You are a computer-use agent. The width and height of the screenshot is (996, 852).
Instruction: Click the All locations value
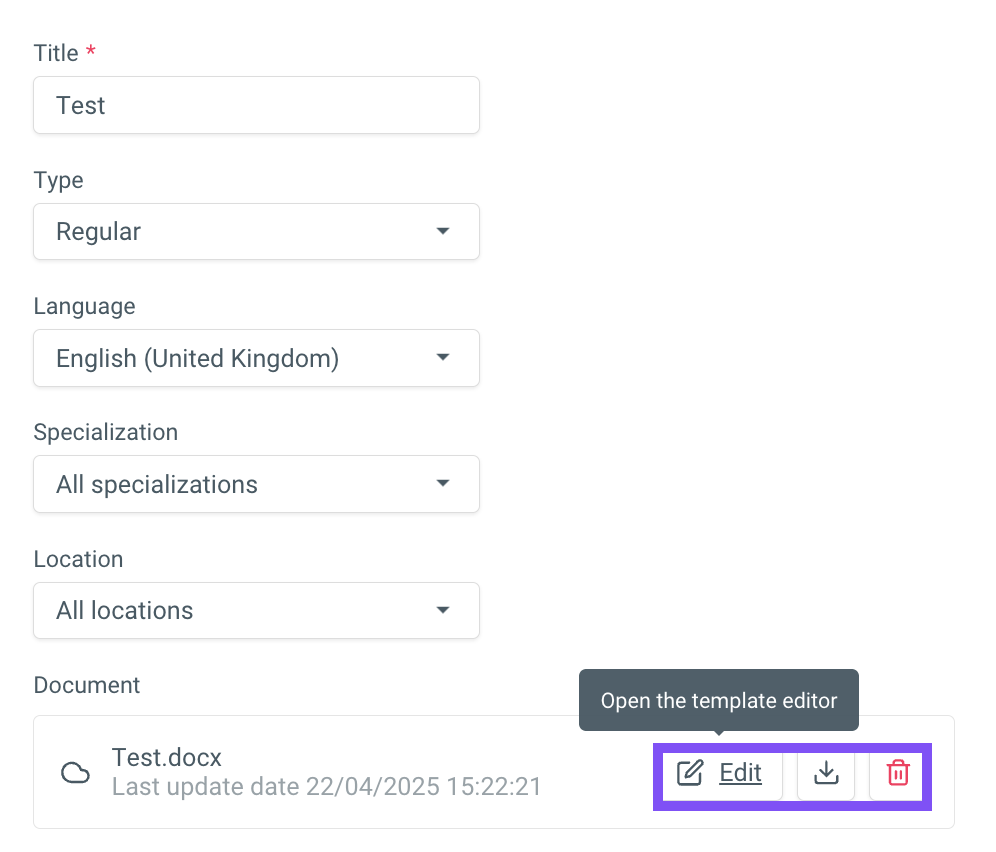point(124,611)
